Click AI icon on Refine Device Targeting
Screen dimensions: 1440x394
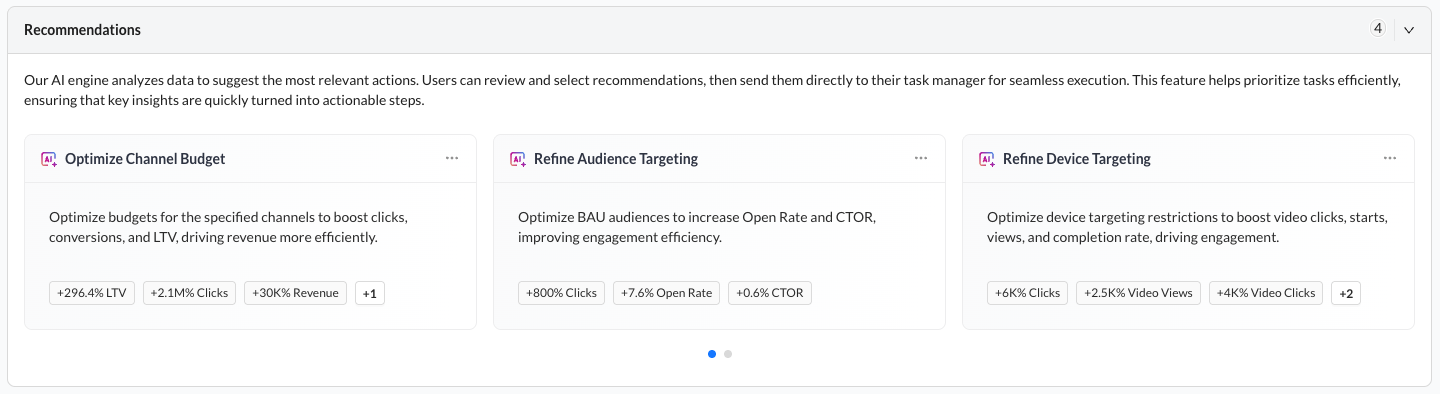click(987, 159)
